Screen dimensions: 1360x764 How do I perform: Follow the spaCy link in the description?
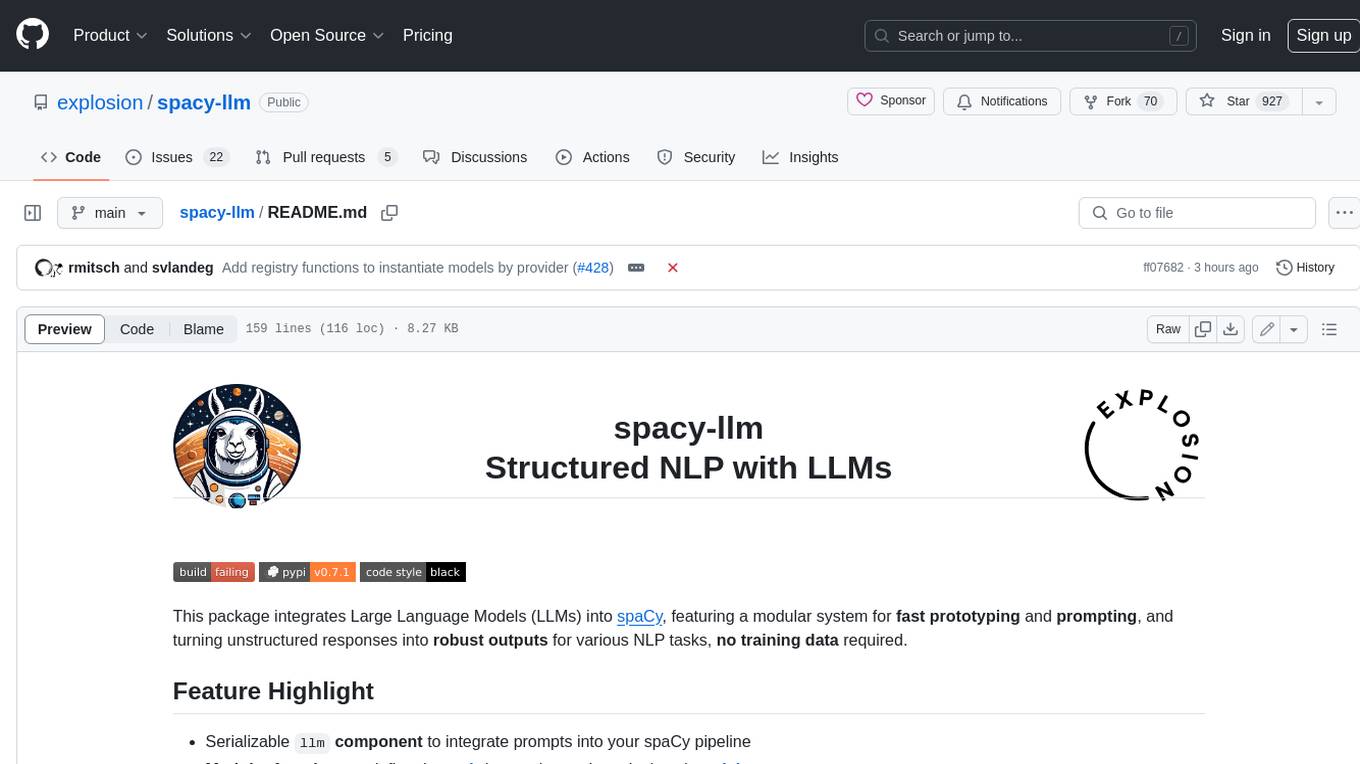(x=640, y=616)
